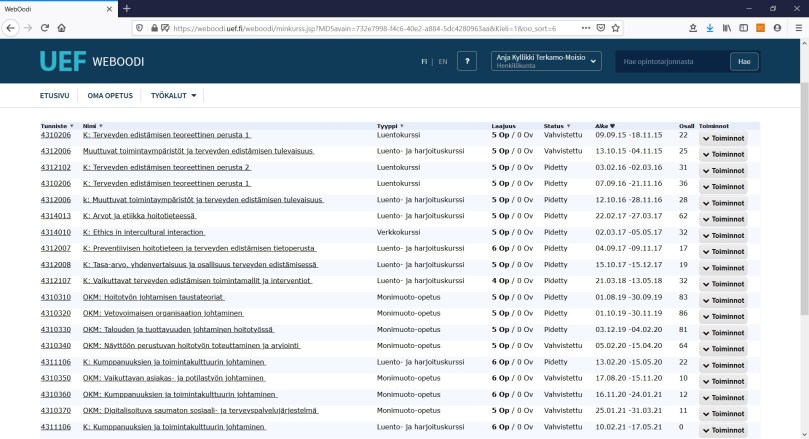This screenshot has height=439, width=809.
Task: Click the question mark help button
Action: click(467, 62)
